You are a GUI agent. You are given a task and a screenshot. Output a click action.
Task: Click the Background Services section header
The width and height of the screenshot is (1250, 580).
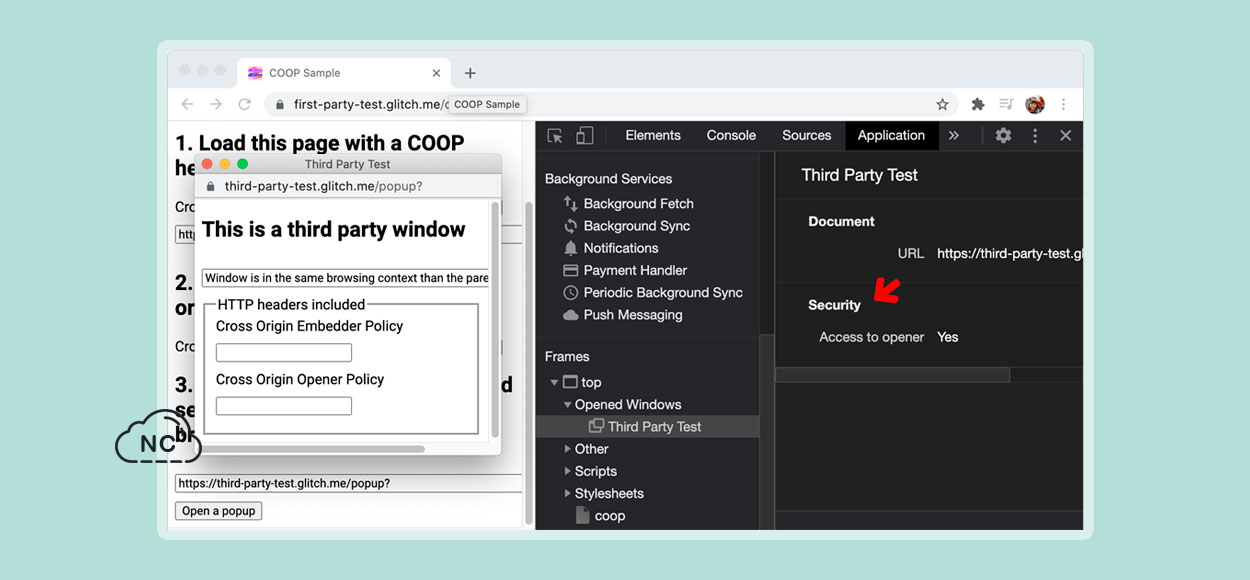(608, 179)
